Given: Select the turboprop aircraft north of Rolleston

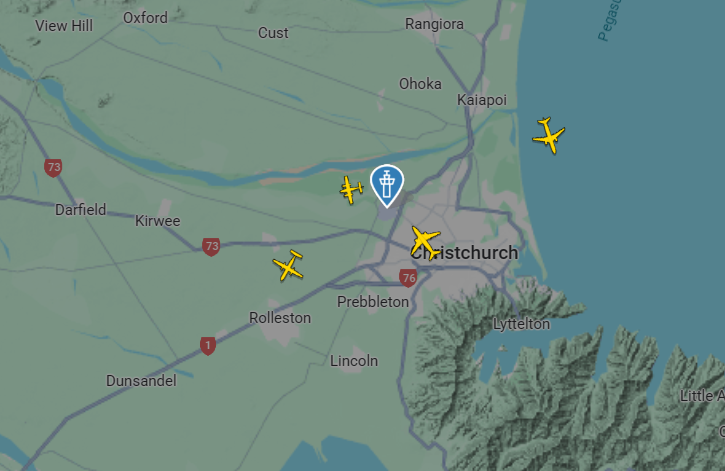Looking at the screenshot, I should [288, 265].
